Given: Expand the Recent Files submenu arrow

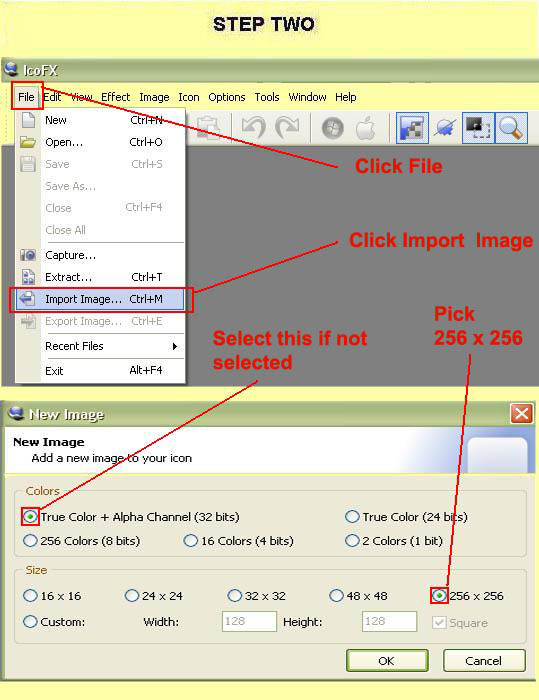Looking at the screenshot, I should [175, 346].
